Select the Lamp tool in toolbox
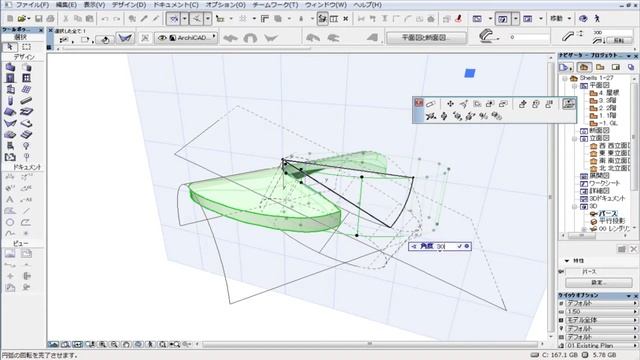The image size is (640, 360). pyautogui.click(x=26, y=146)
